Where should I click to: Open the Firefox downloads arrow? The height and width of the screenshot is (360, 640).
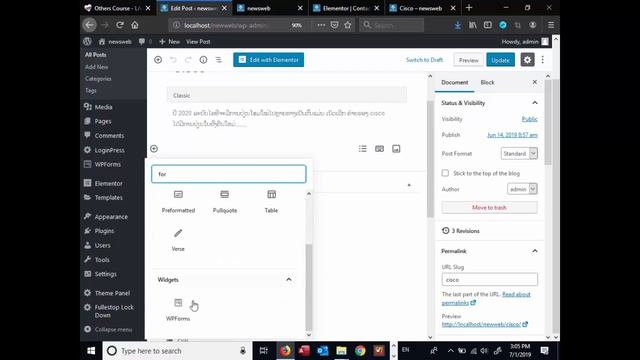point(458,25)
